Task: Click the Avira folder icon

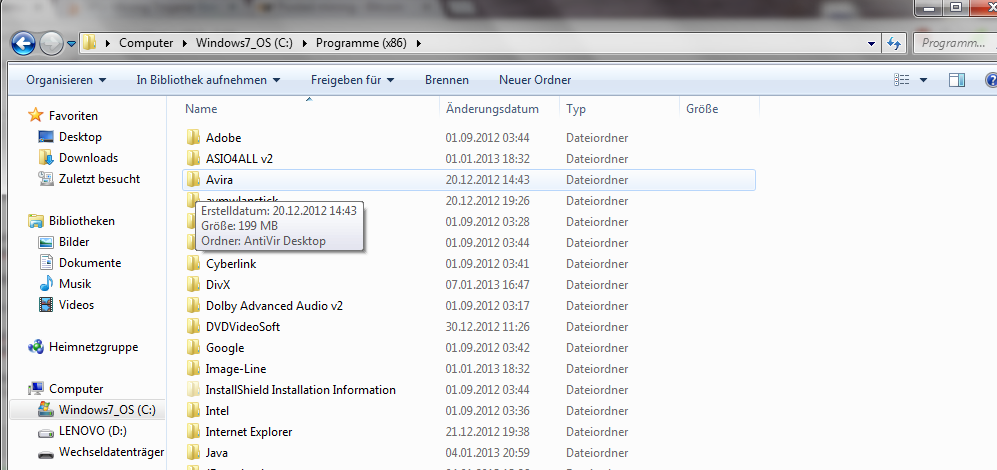Action: pos(193,179)
